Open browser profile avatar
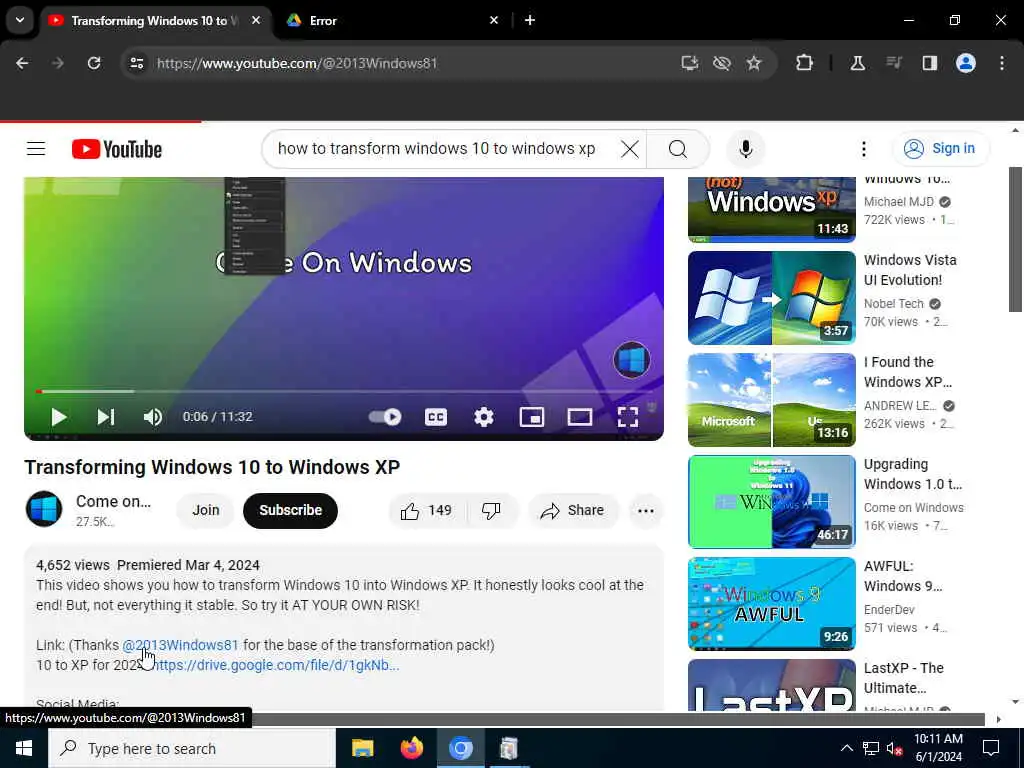The height and width of the screenshot is (768, 1024). (966, 63)
